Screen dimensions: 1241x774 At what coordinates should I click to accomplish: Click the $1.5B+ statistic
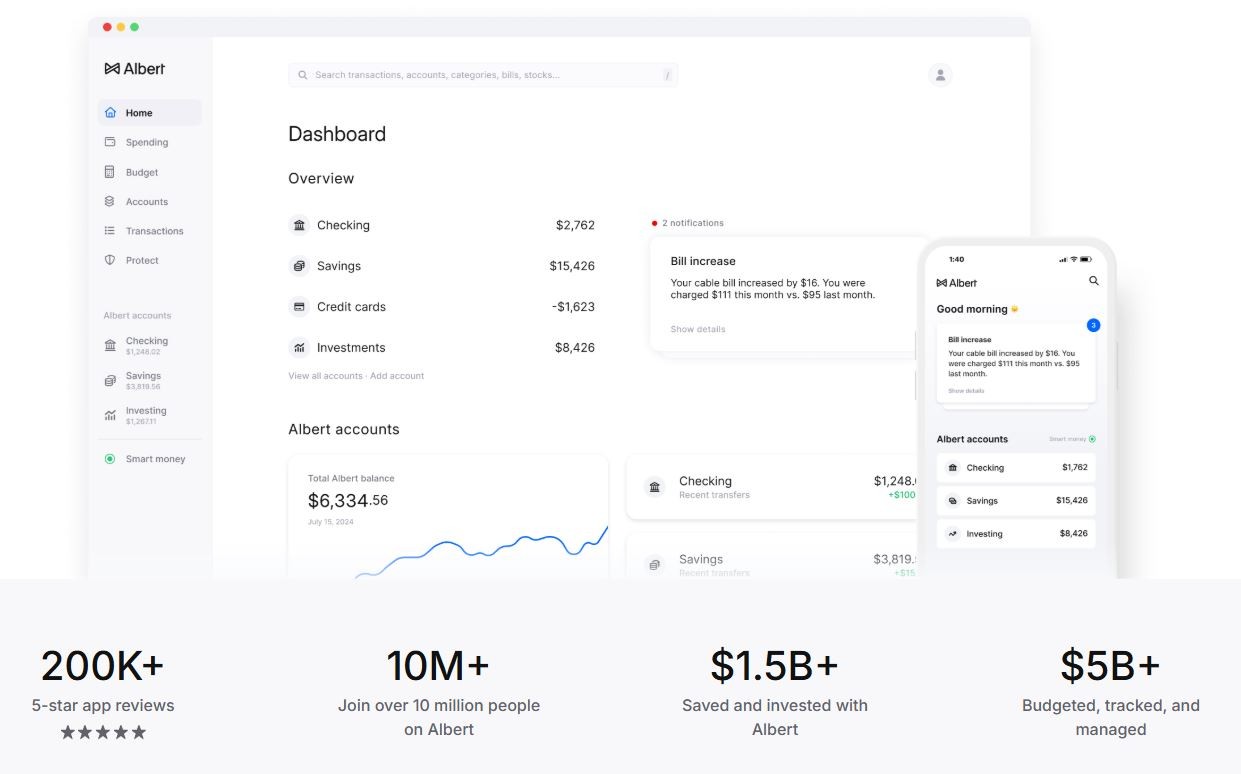775,665
